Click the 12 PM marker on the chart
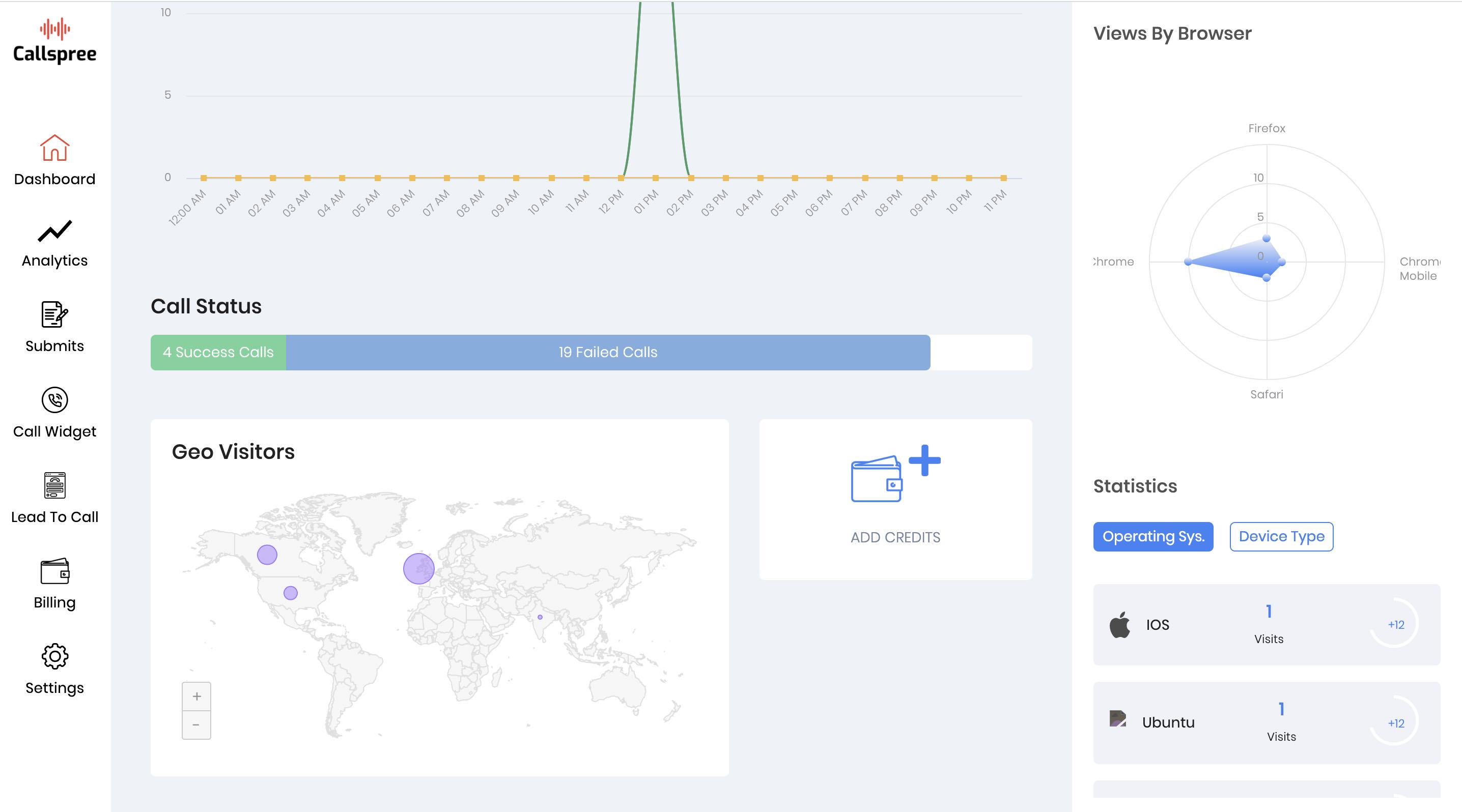Image resolution: width=1462 pixels, height=812 pixels. pos(621,178)
